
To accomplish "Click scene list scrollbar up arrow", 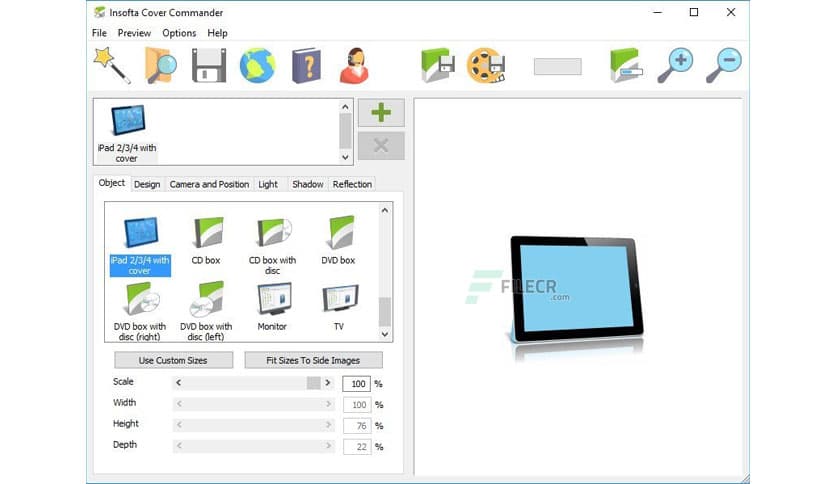I will click(345, 107).
